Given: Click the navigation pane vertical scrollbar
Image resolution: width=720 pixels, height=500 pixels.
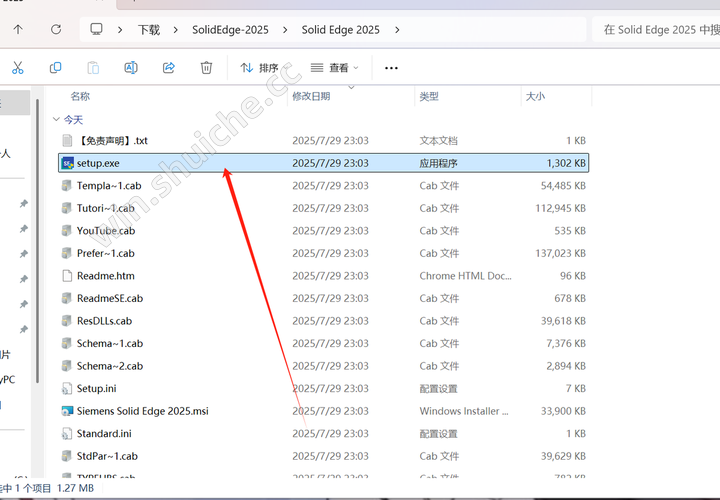Looking at the screenshot, I should [x=38, y=241].
